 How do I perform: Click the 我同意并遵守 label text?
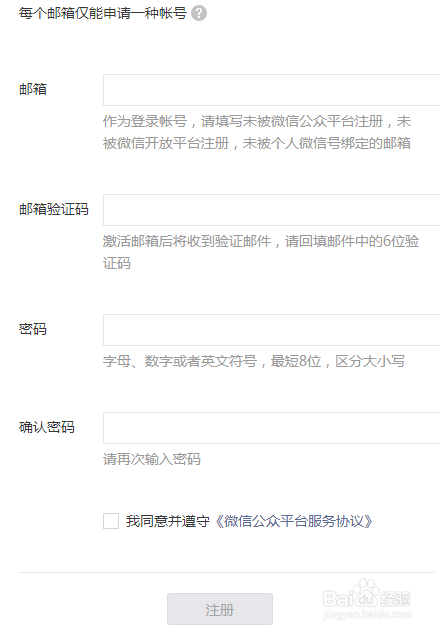click(x=168, y=521)
